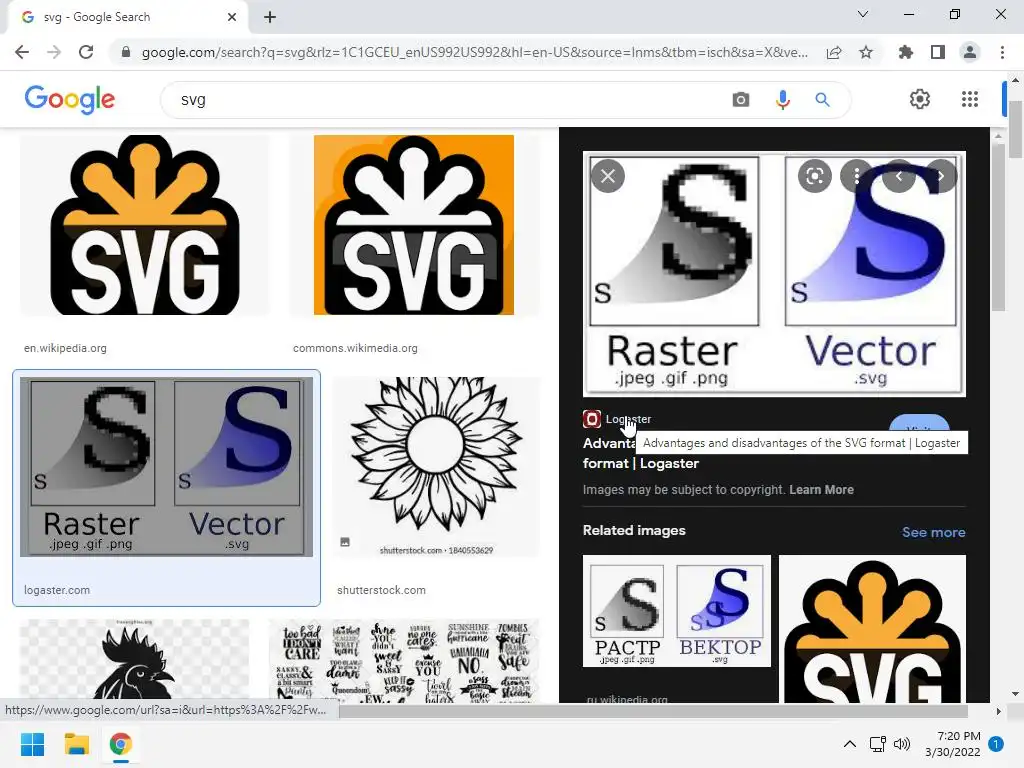1024x768 pixels.
Task: Open File Explorer from the taskbar
Action: [x=76, y=744]
